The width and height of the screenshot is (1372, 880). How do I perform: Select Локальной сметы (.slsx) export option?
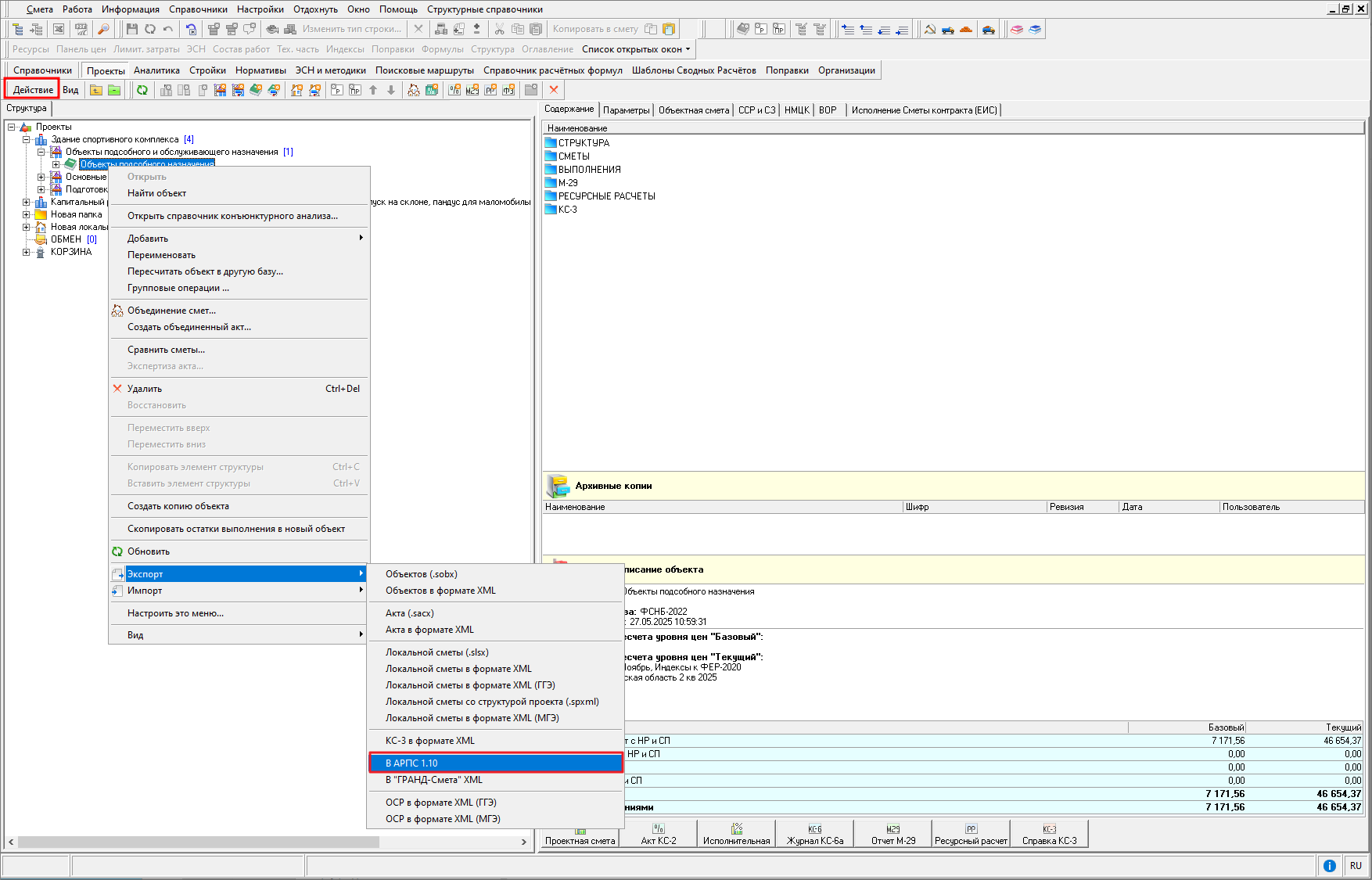[495, 652]
